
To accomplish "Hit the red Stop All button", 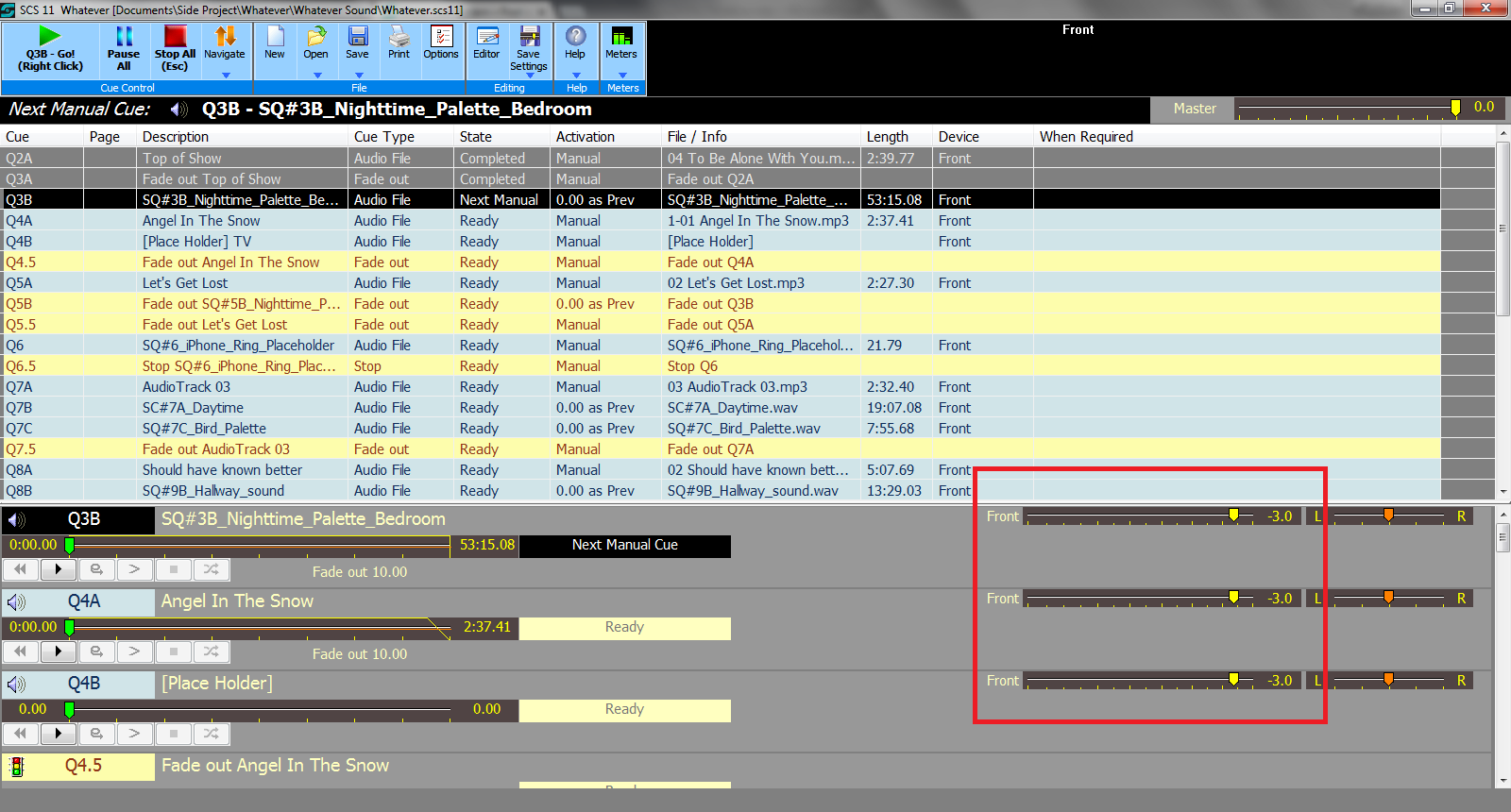I will click(x=175, y=48).
